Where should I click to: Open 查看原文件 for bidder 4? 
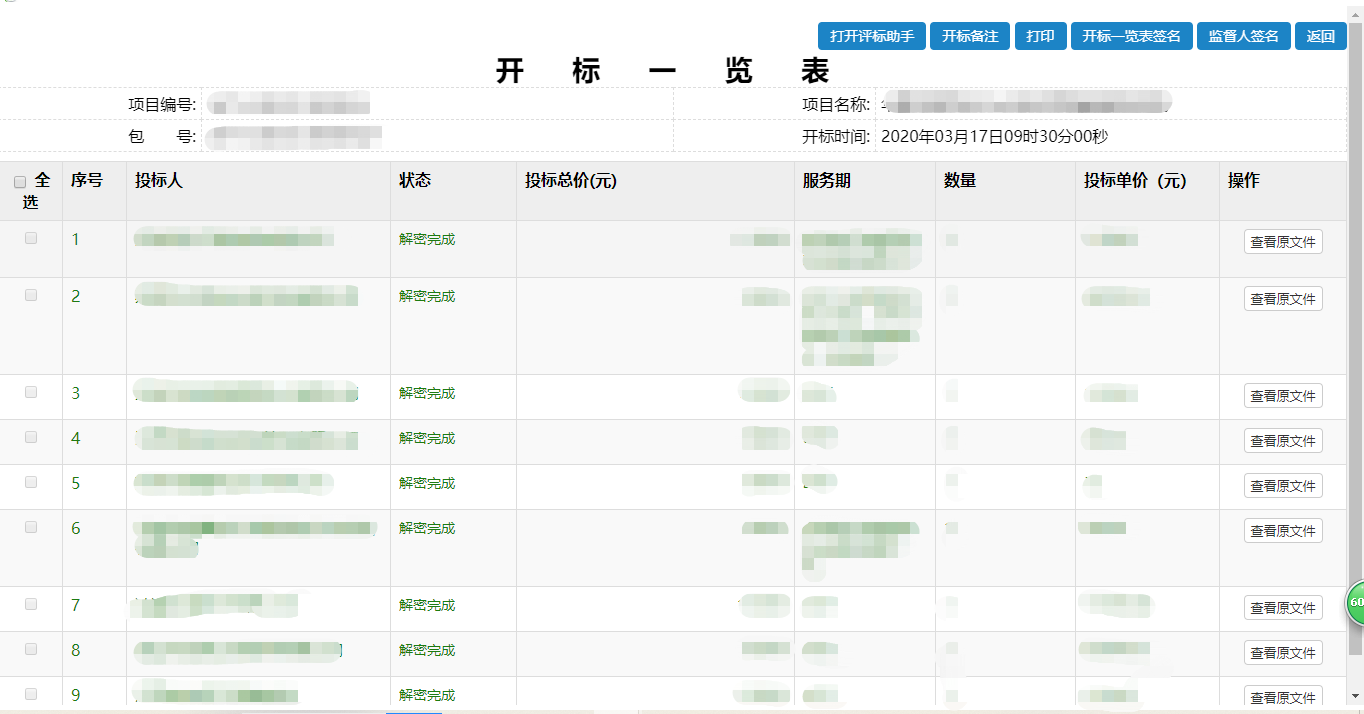click(x=1282, y=441)
